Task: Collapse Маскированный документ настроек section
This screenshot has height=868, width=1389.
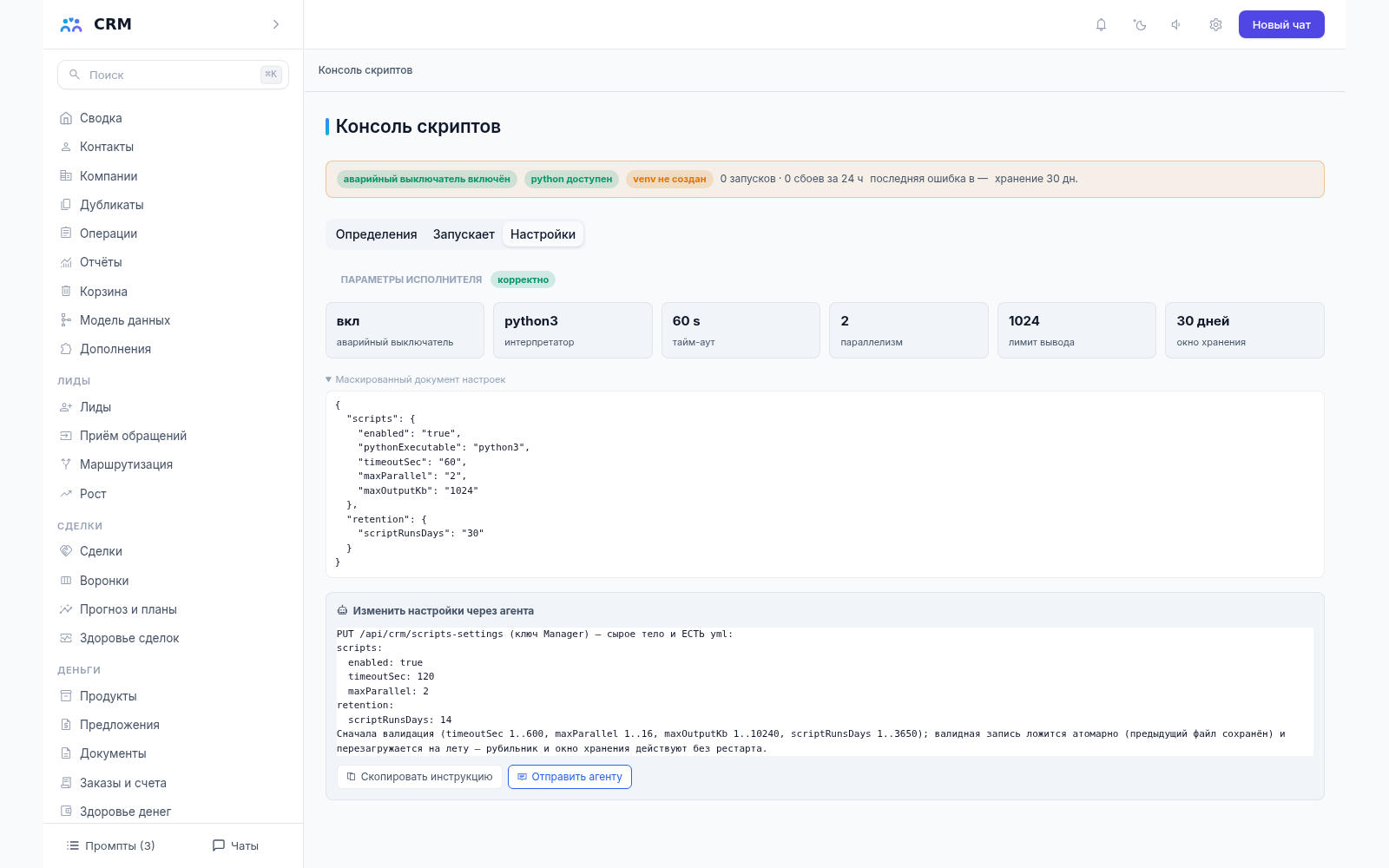Action: click(415, 379)
